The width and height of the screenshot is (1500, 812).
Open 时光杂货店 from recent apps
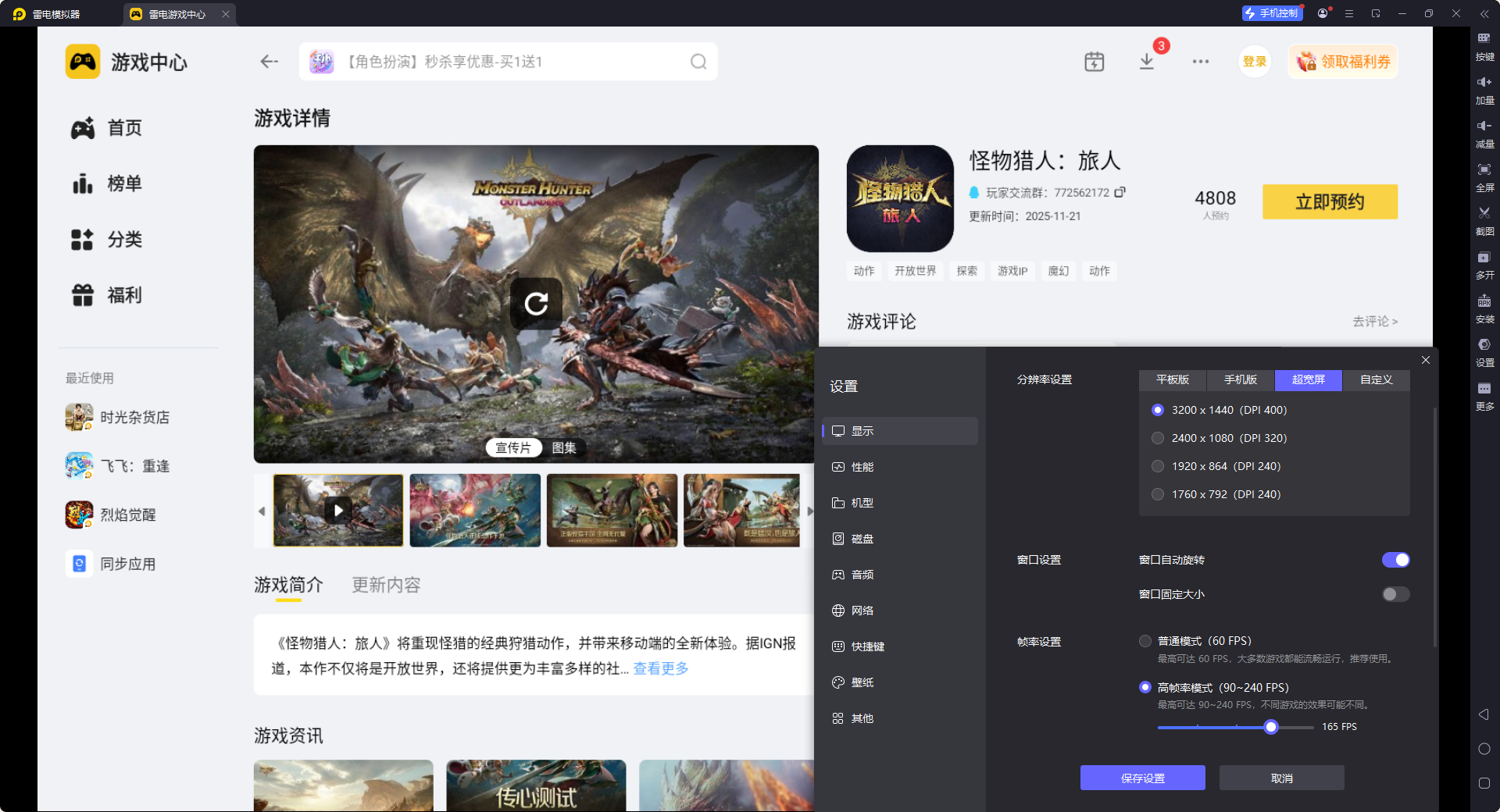coord(118,417)
